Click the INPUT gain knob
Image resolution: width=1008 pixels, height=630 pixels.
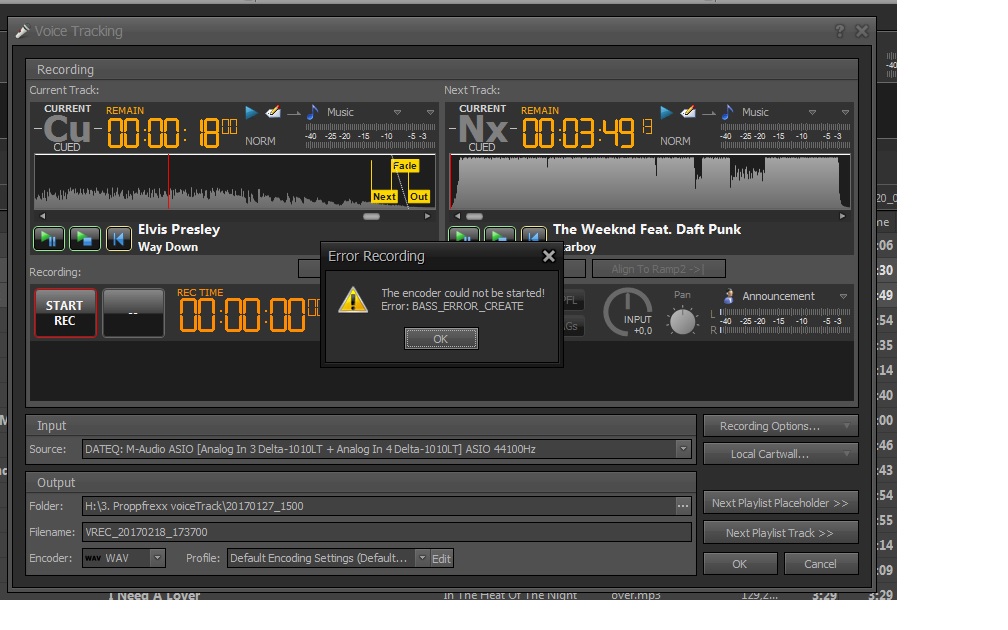(628, 312)
